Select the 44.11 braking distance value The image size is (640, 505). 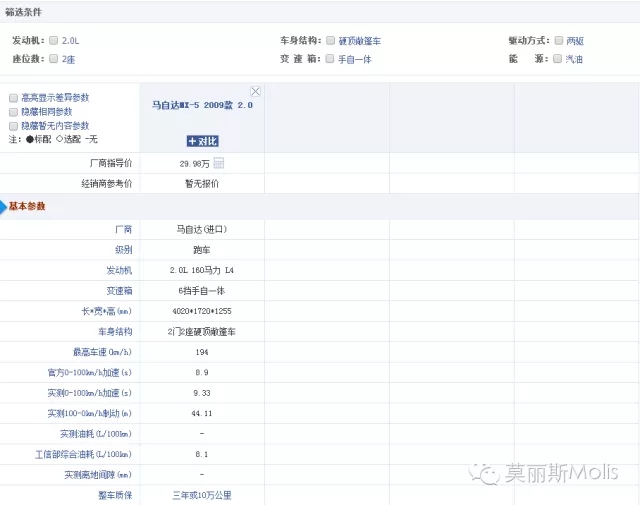pos(202,413)
